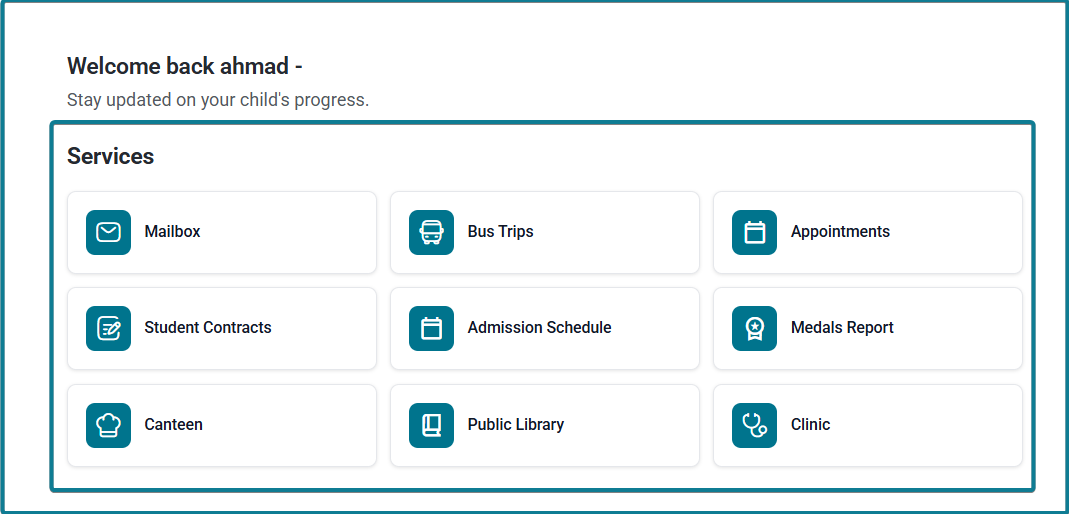This screenshot has width=1069, height=514.
Task: View the Medals Report label
Action: (842, 328)
